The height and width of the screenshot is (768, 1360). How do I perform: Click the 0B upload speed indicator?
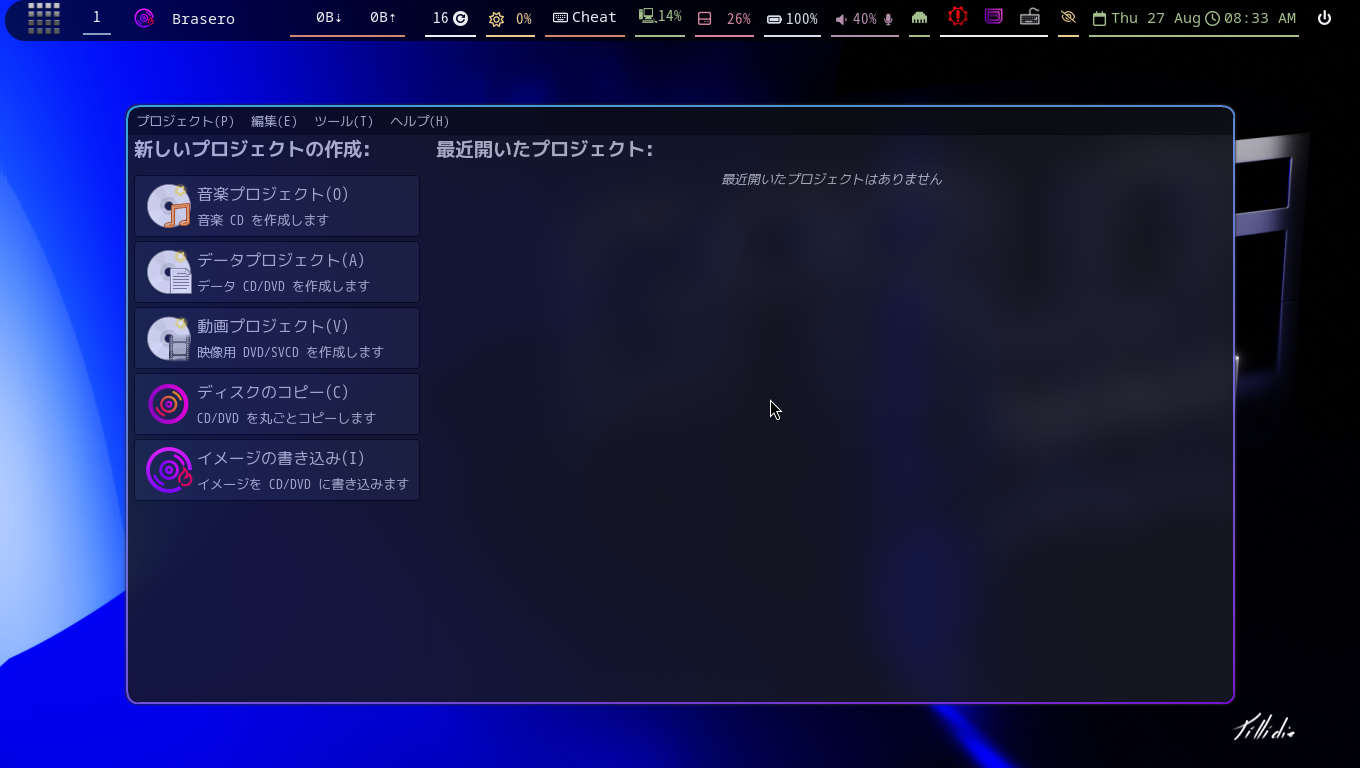click(x=383, y=18)
